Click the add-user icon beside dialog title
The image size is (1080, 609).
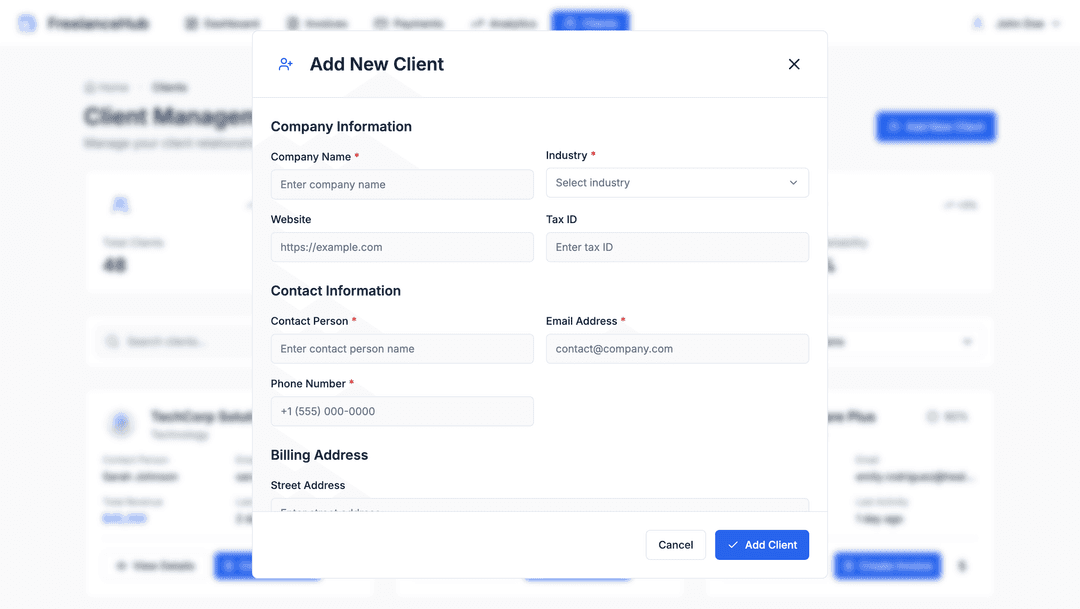point(286,64)
